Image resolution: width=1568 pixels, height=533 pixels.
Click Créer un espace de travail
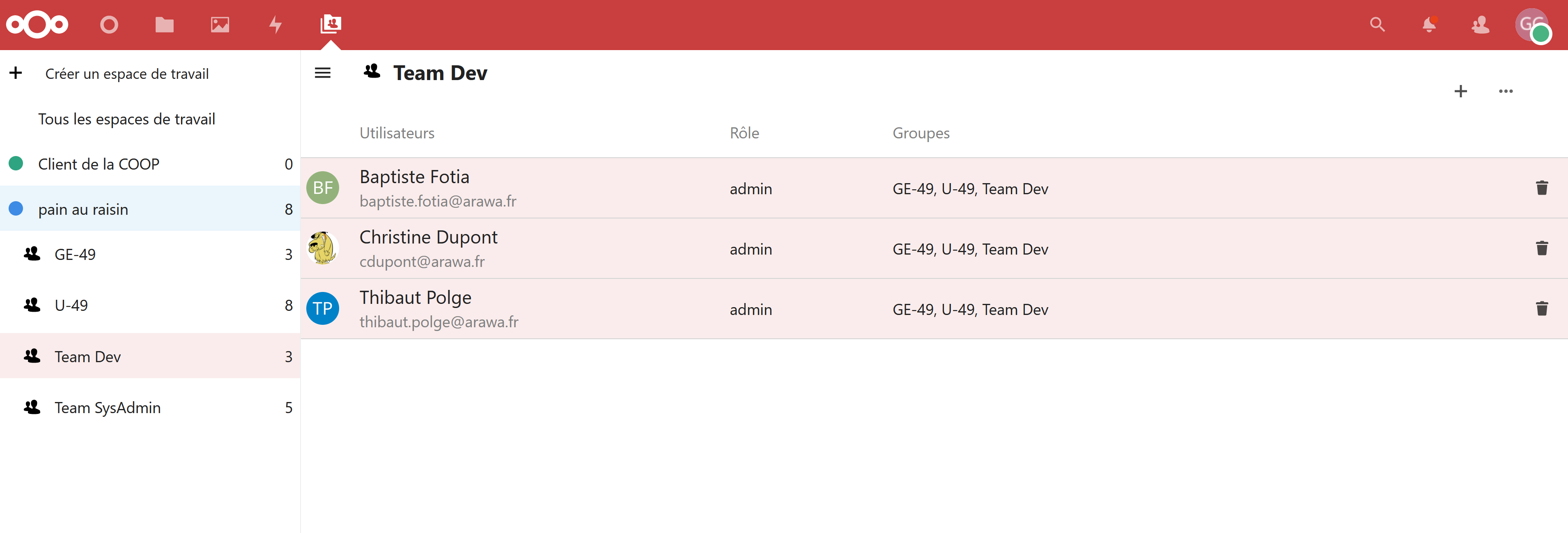coord(127,74)
